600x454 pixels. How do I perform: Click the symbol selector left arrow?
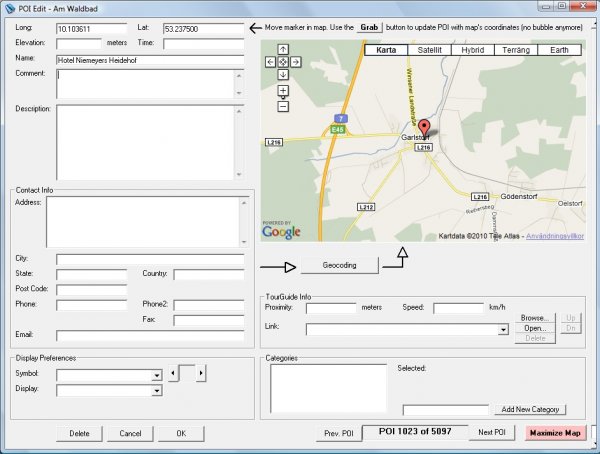click(x=173, y=373)
